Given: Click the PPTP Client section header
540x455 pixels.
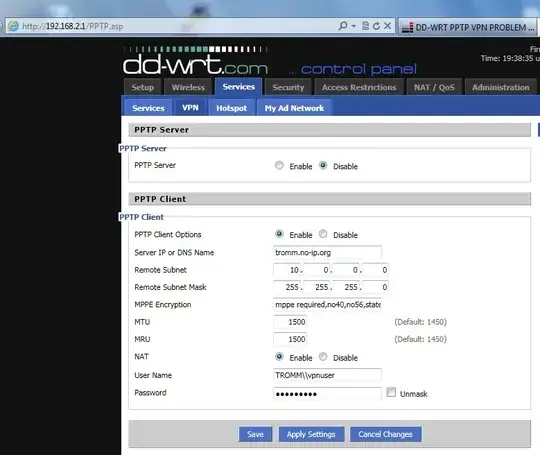Looking at the screenshot, I should (330, 199).
